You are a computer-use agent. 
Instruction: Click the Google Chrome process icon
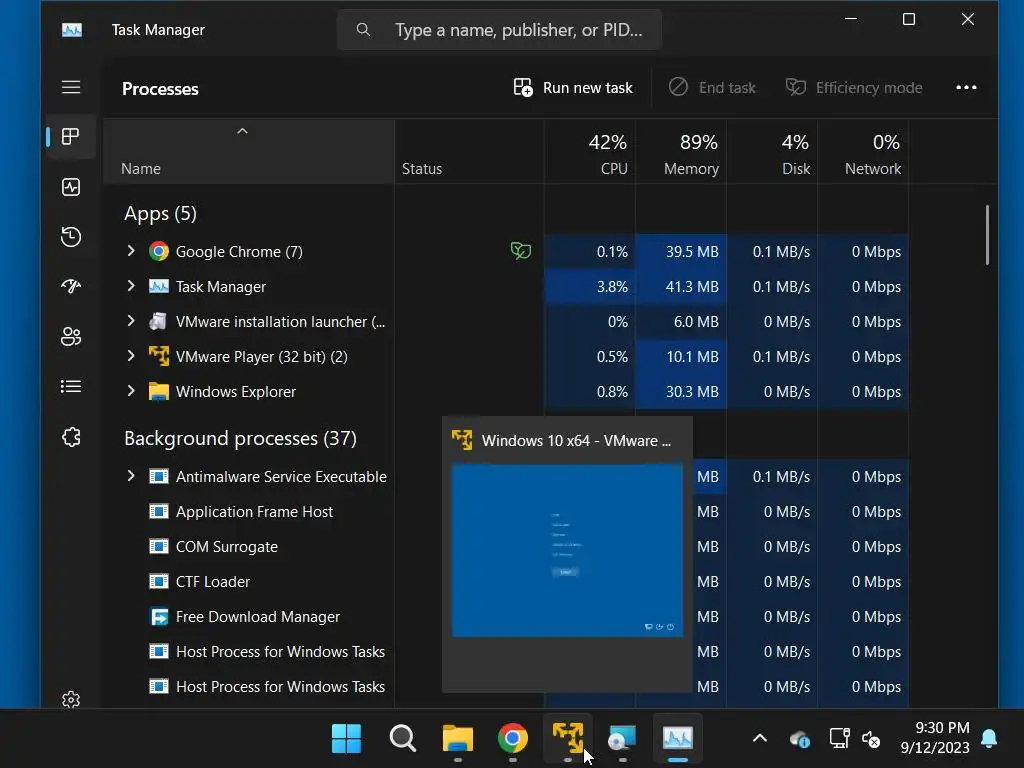159,251
